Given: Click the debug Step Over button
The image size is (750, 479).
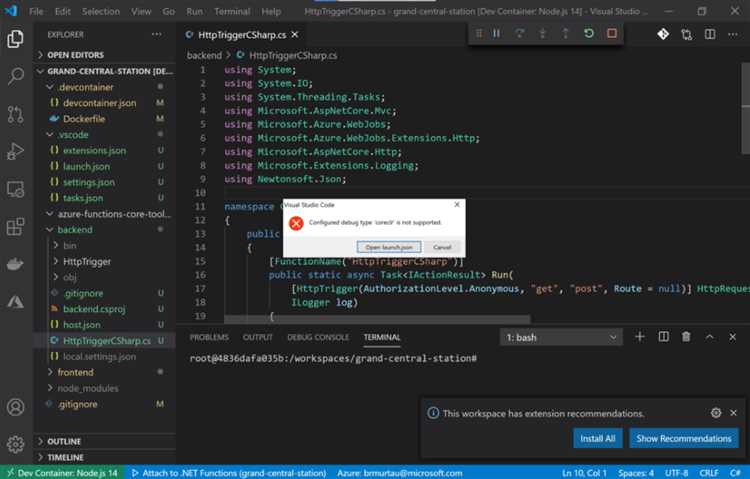Looking at the screenshot, I should (x=519, y=33).
